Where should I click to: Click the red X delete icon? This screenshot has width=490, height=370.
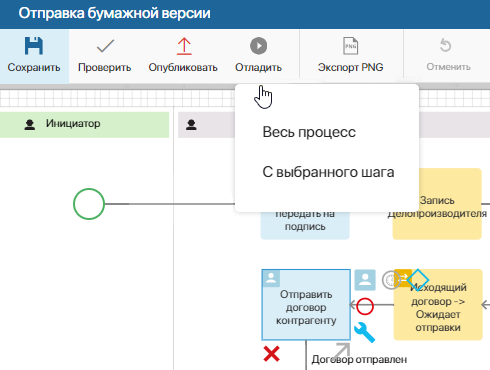click(271, 354)
